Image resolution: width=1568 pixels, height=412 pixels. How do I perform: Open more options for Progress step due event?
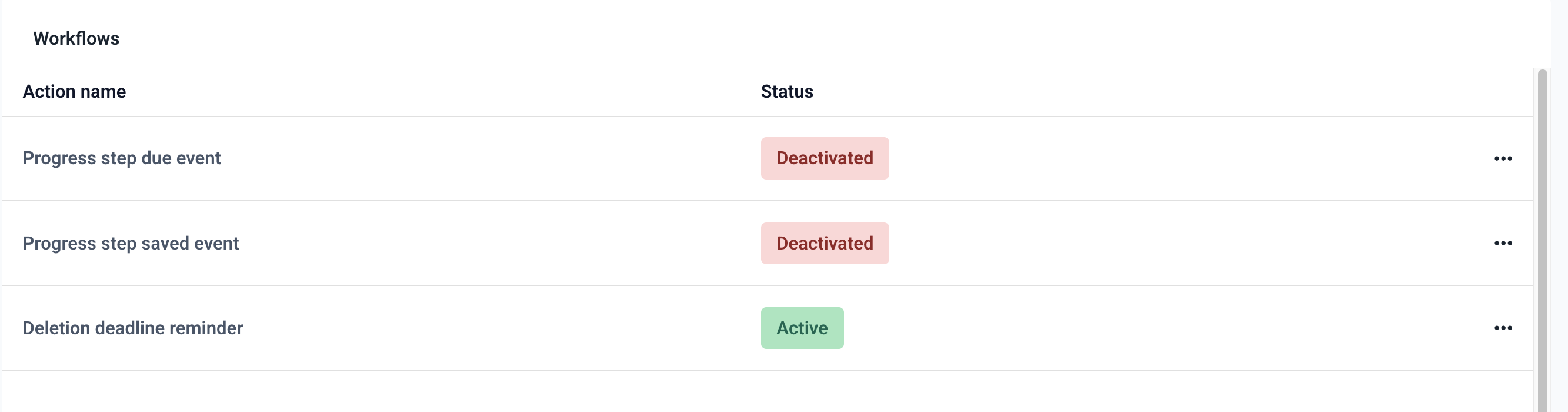[1502, 158]
